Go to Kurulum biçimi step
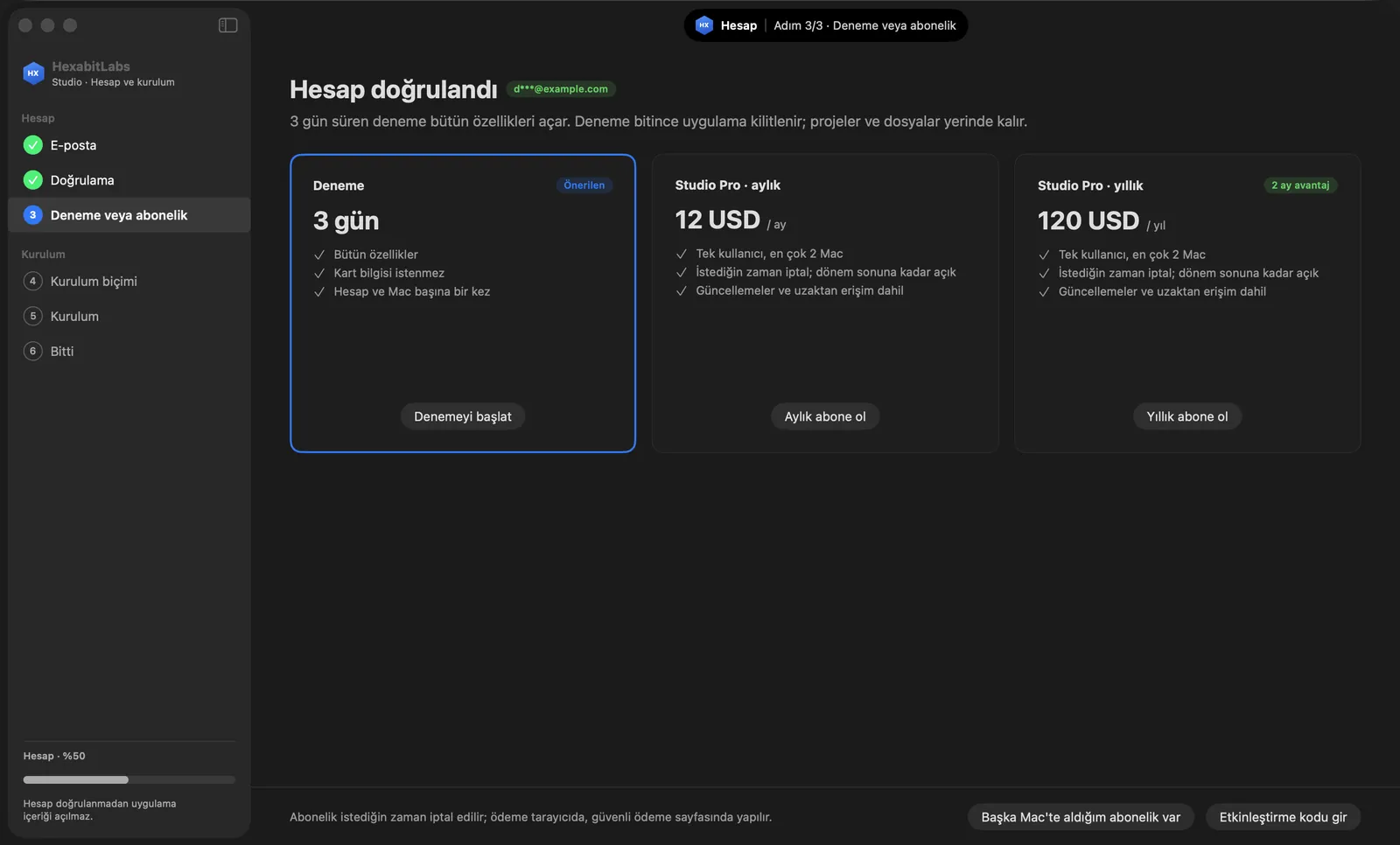The width and height of the screenshot is (1400, 845). point(129,281)
